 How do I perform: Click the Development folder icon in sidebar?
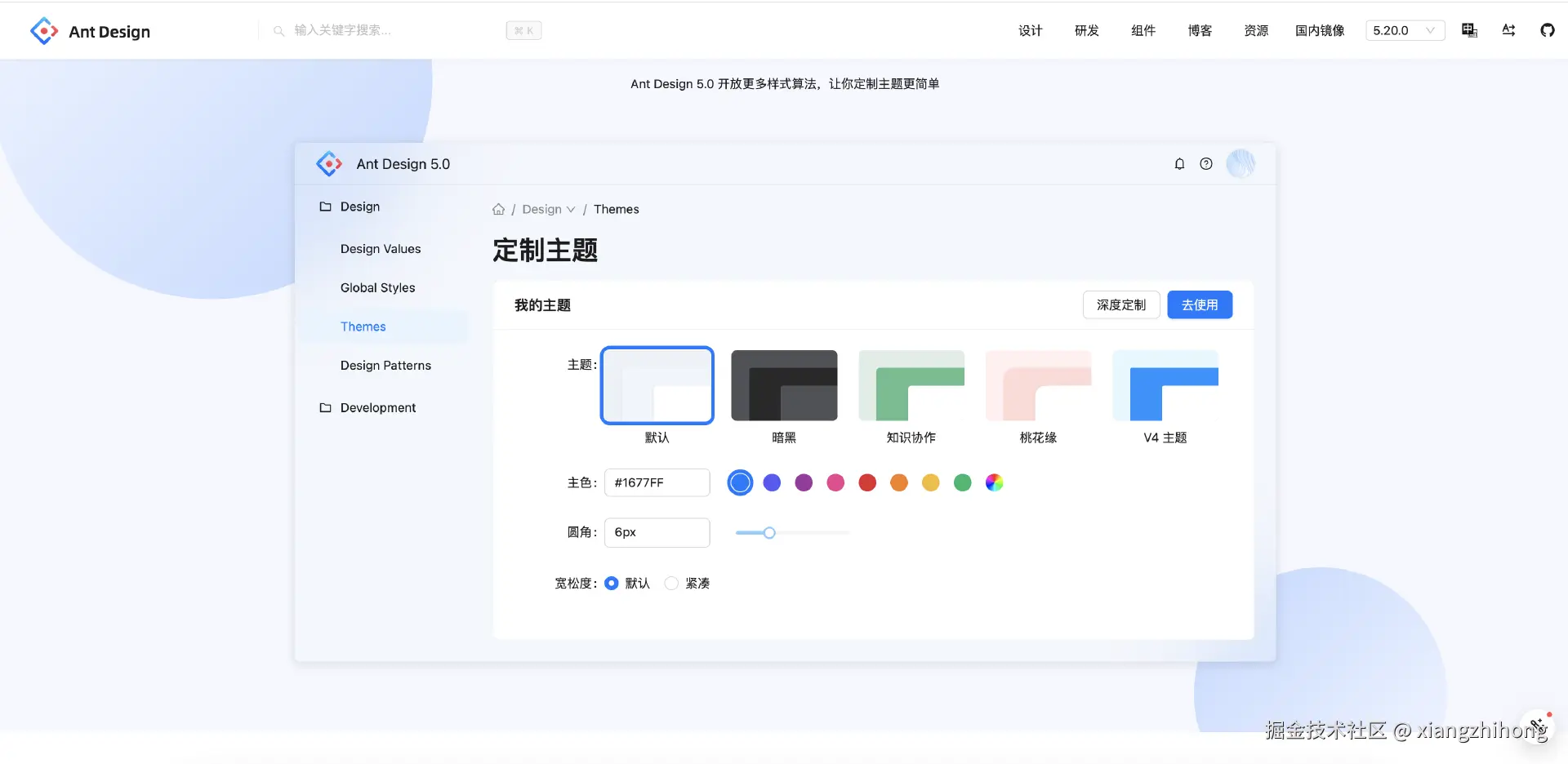pyautogui.click(x=325, y=407)
